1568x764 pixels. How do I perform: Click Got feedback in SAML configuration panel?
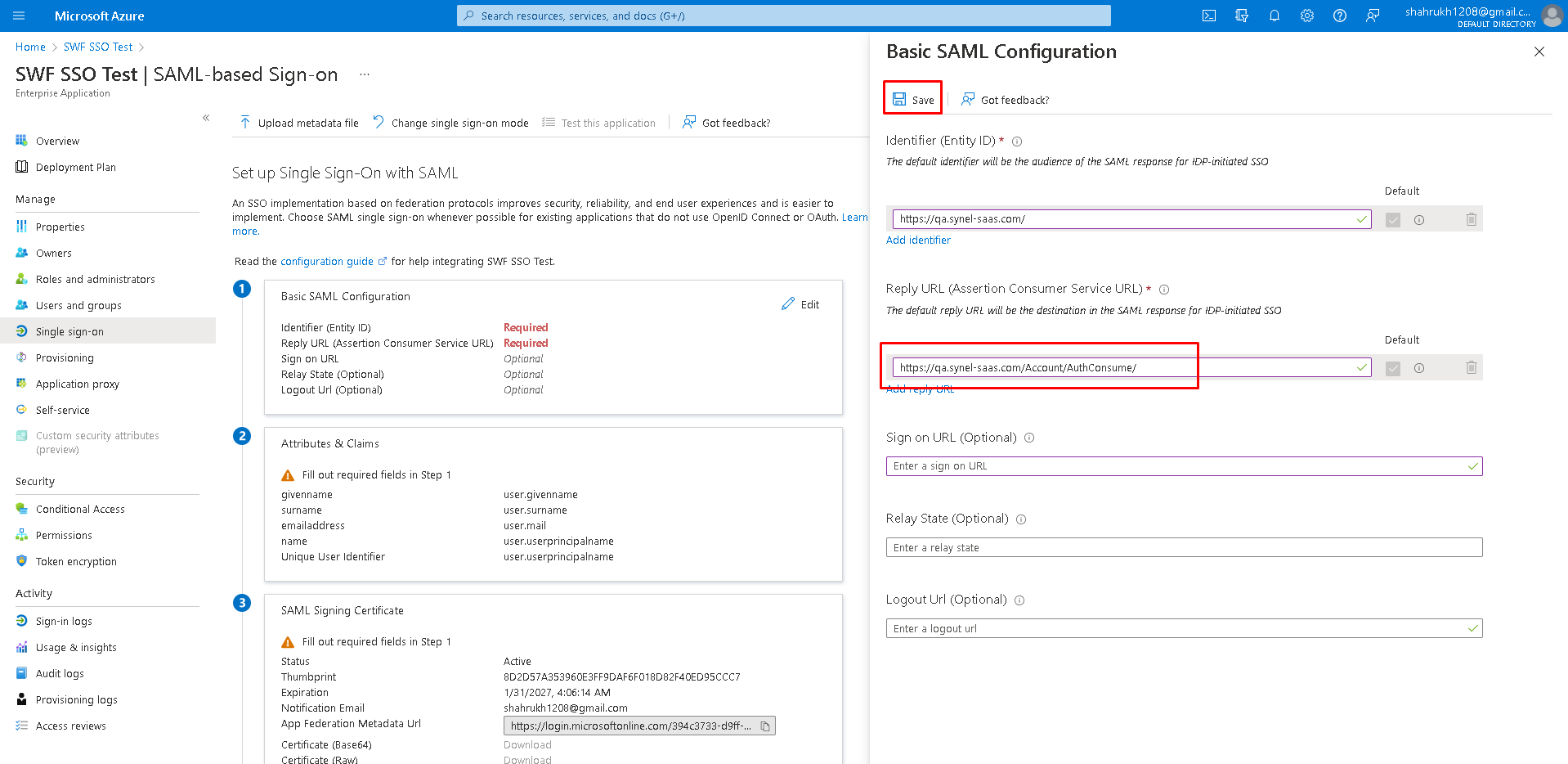click(1005, 100)
